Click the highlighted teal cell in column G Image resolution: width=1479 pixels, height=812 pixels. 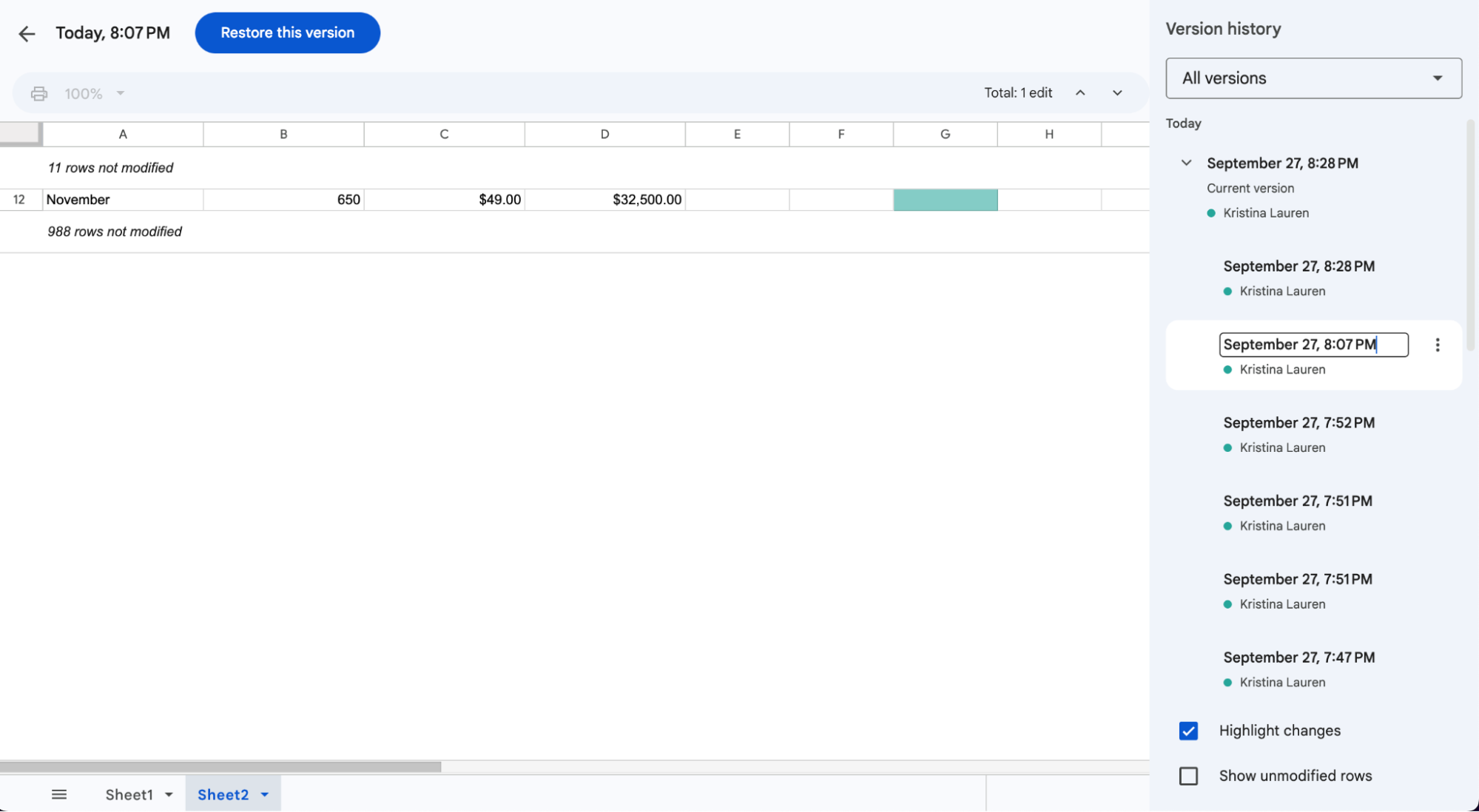point(945,200)
